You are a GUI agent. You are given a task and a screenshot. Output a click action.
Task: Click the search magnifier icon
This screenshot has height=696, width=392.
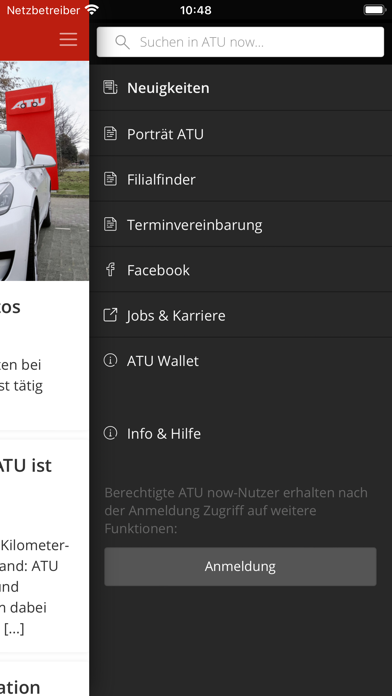(x=122, y=42)
